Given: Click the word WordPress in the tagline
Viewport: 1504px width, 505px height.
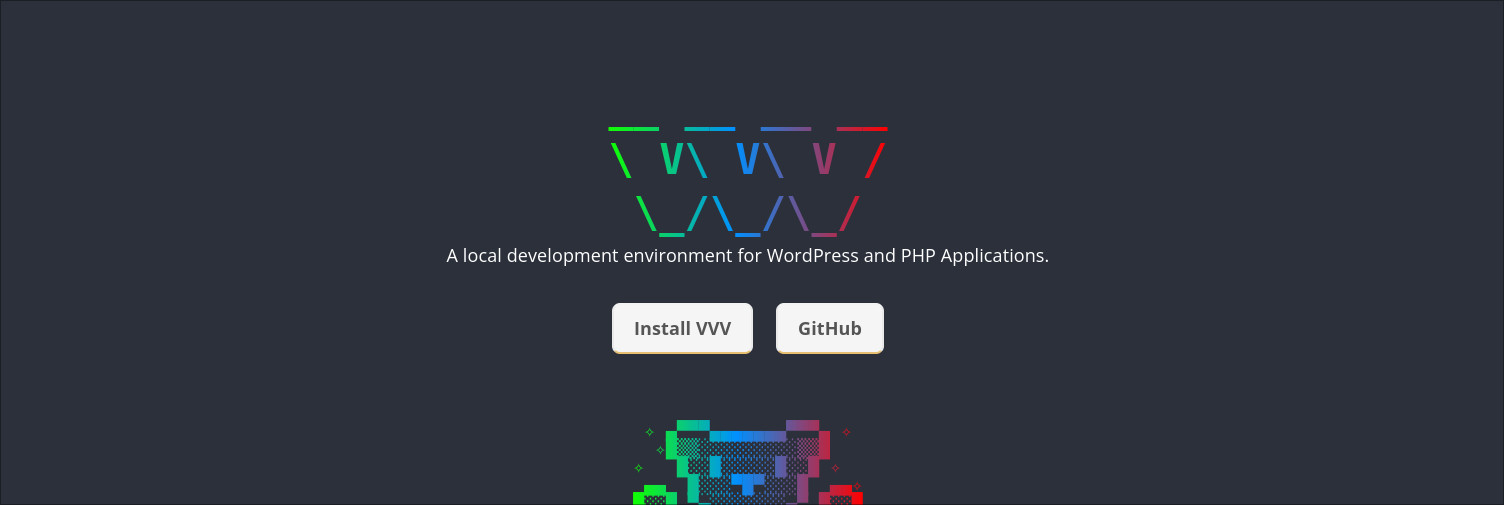Looking at the screenshot, I should 812,256.
